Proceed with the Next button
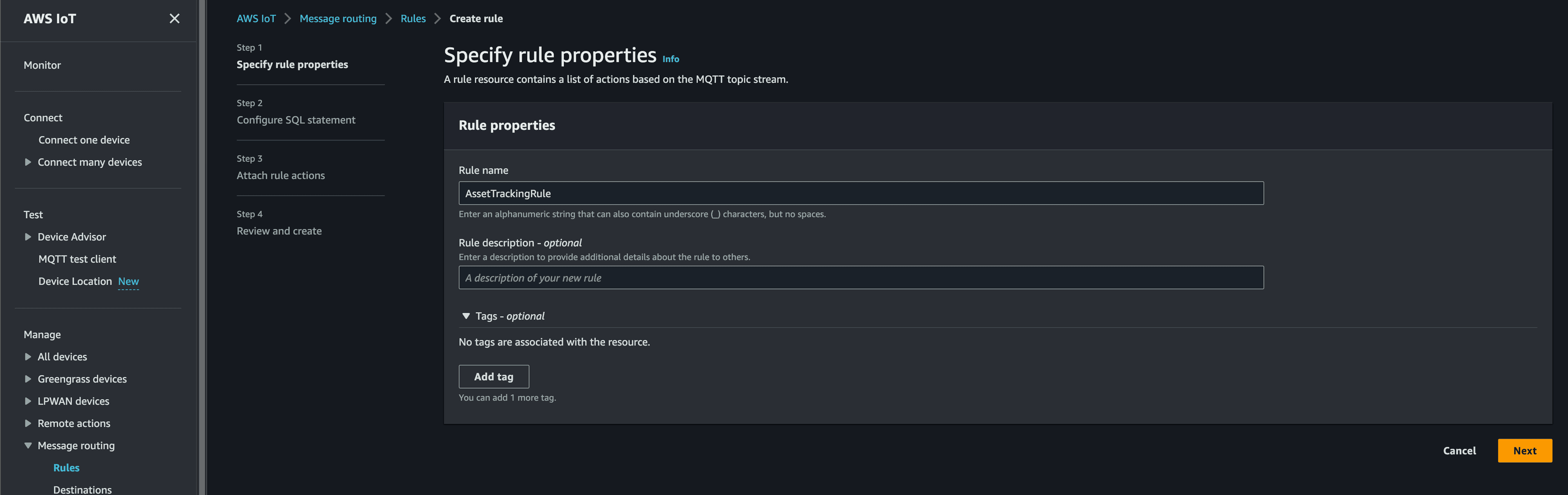Viewport: 1568px width, 495px height. click(1524, 450)
